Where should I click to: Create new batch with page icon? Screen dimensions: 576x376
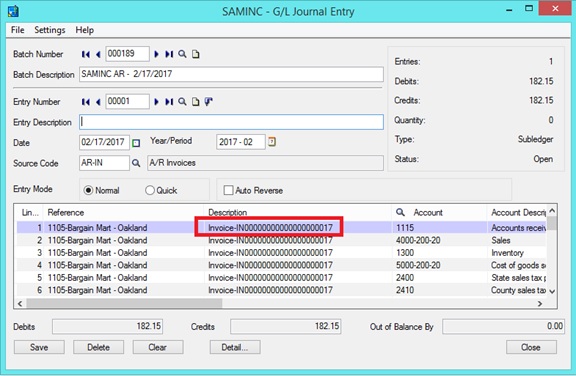(x=196, y=54)
